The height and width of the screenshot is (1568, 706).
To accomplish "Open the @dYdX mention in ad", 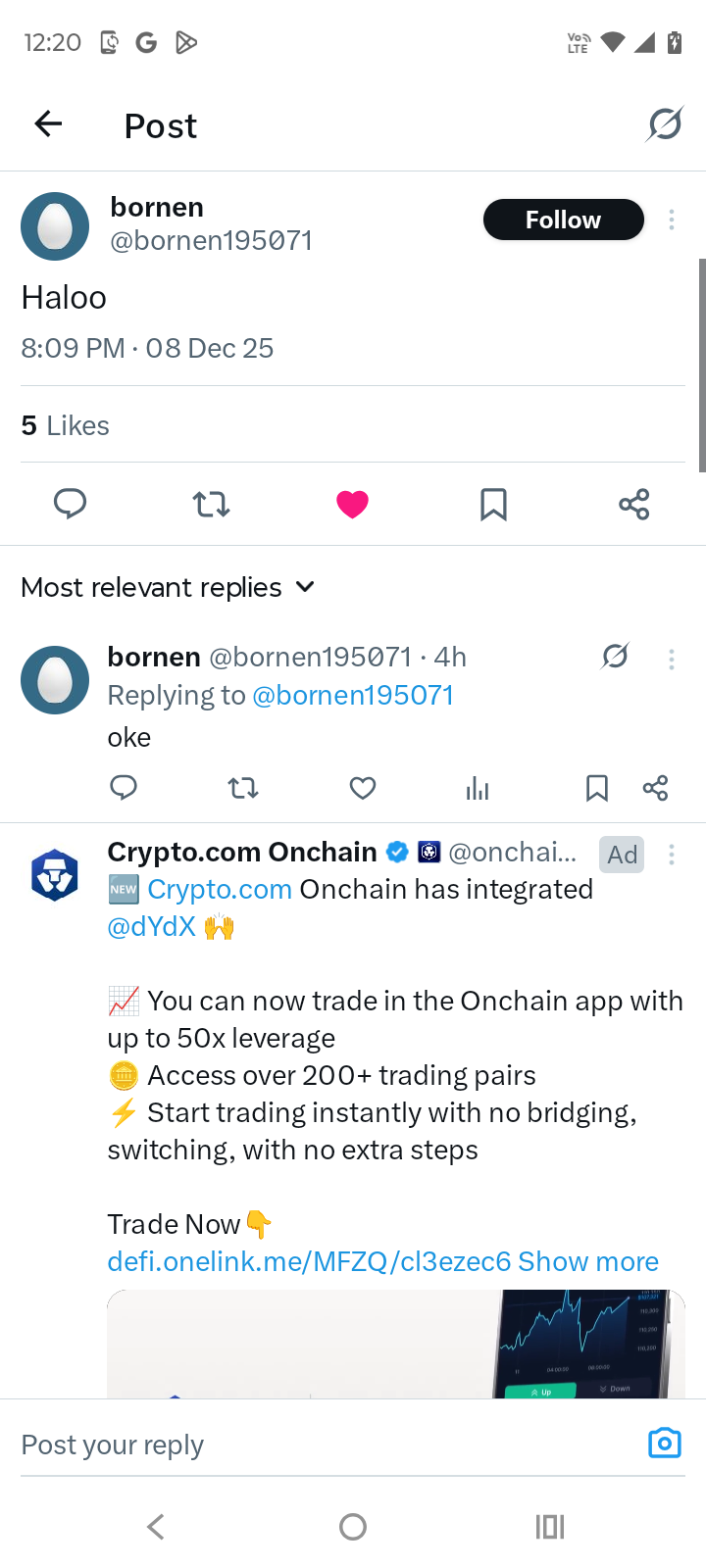I will [x=151, y=926].
